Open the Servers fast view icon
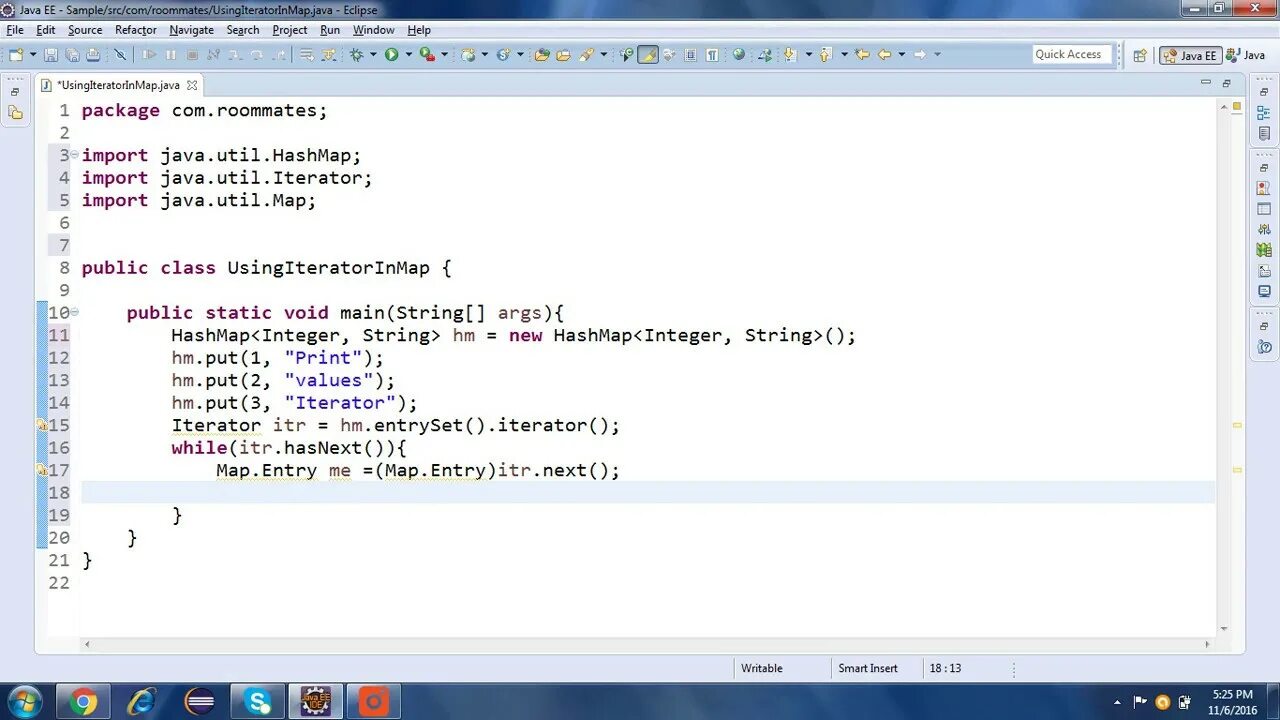Viewport: 1280px width, 720px height. [x=1264, y=230]
